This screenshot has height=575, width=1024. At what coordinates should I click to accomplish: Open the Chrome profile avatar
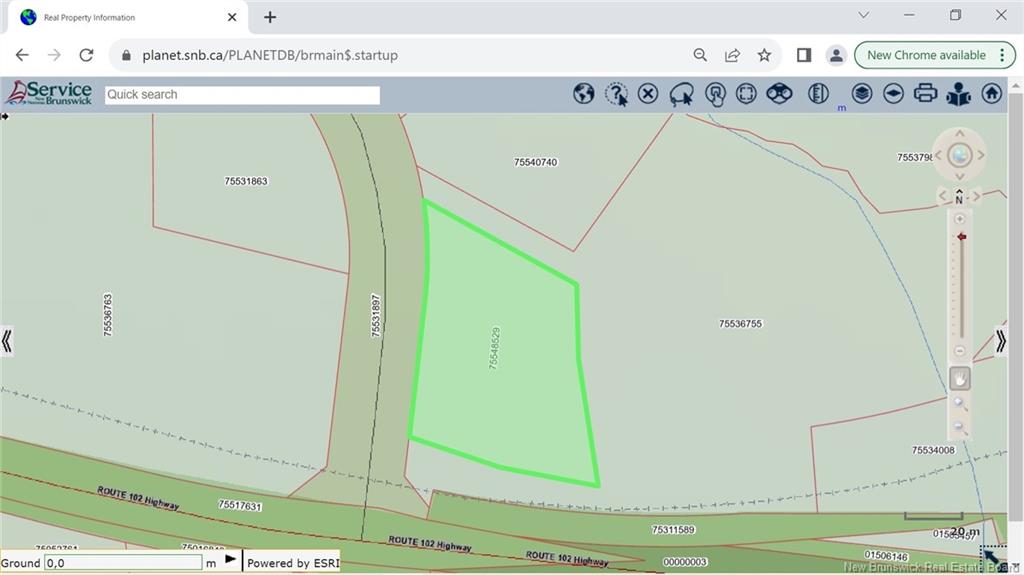tap(836, 55)
